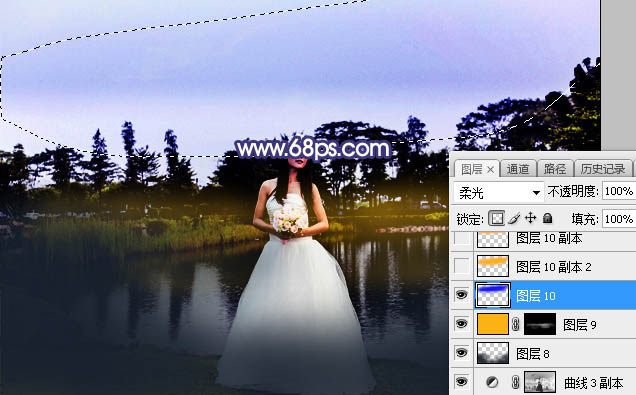
Task: Click the orange stroke thumbnail of 图层 10 副本 2
Action: (493, 266)
